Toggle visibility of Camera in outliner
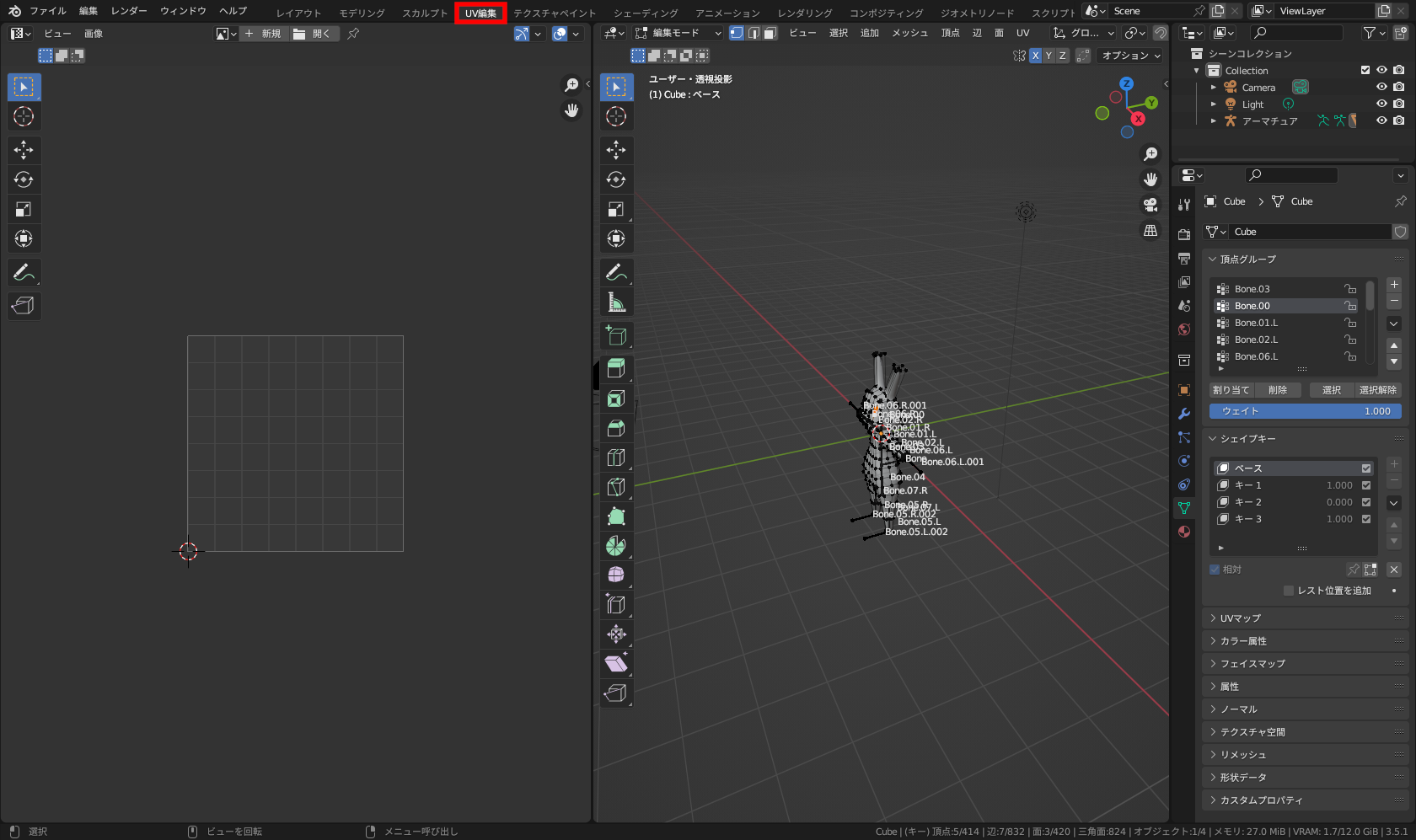 [1381, 87]
